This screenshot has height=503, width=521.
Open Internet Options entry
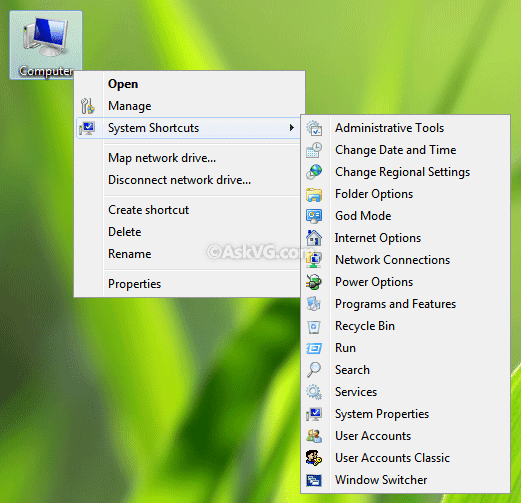coord(405,238)
